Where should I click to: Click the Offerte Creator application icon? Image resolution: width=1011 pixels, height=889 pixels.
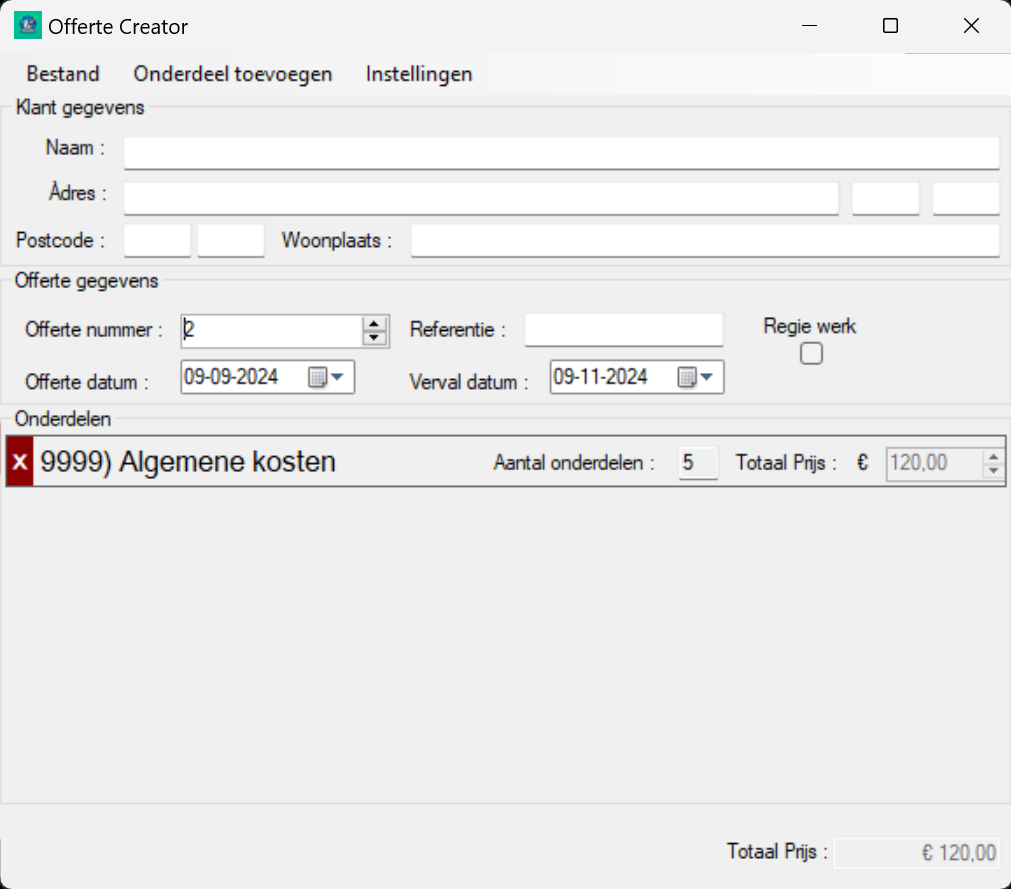tap(28, 24)
